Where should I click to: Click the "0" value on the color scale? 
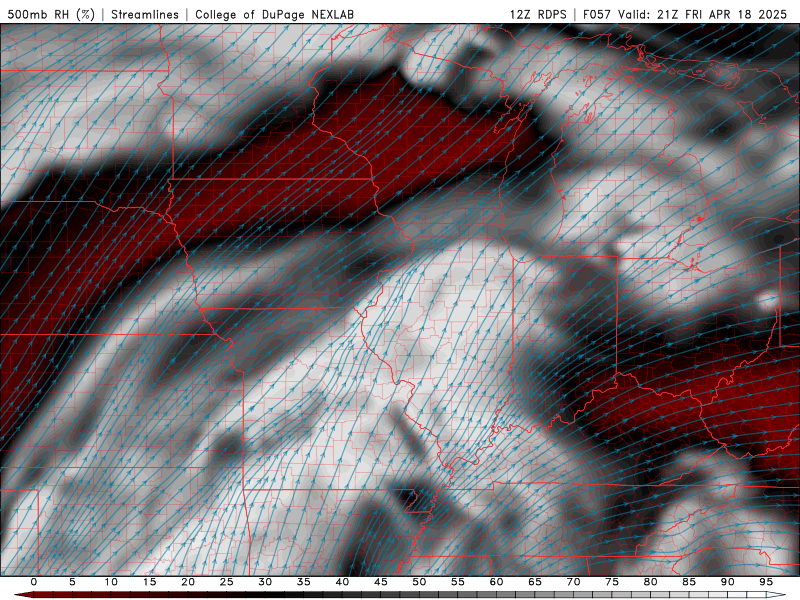[34, 582]
